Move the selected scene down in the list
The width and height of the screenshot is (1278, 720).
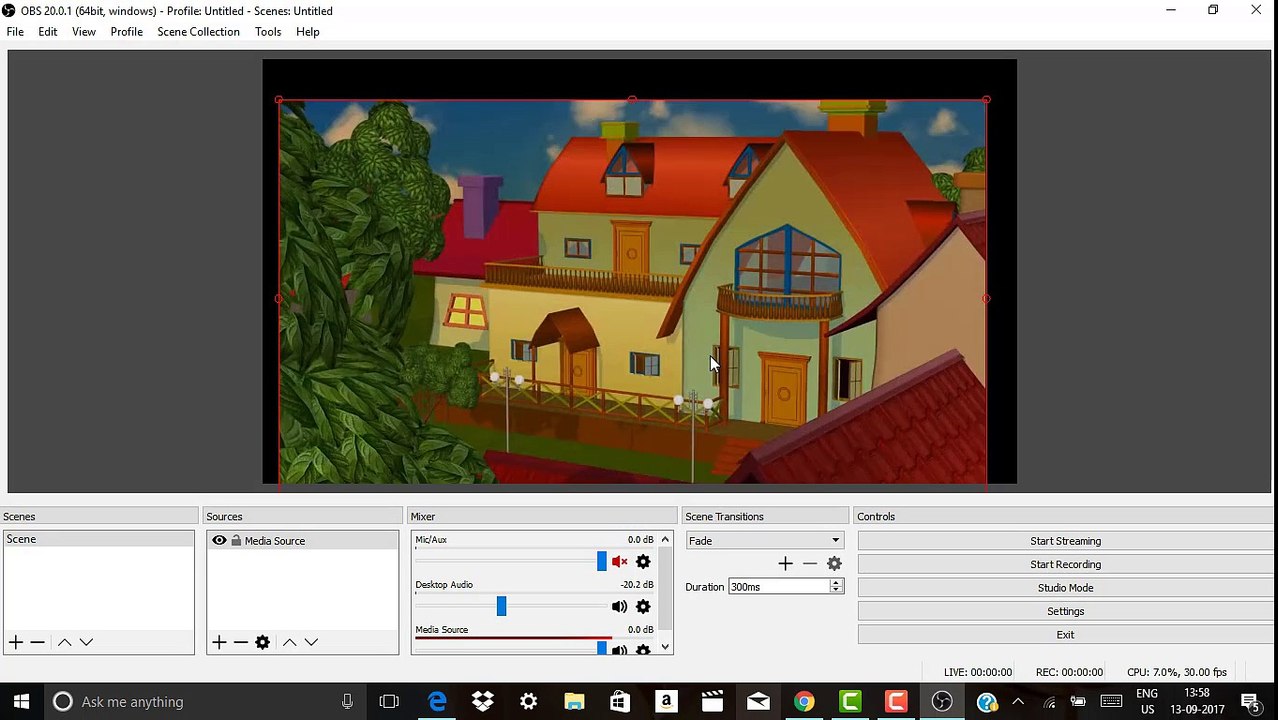(86, 642)
